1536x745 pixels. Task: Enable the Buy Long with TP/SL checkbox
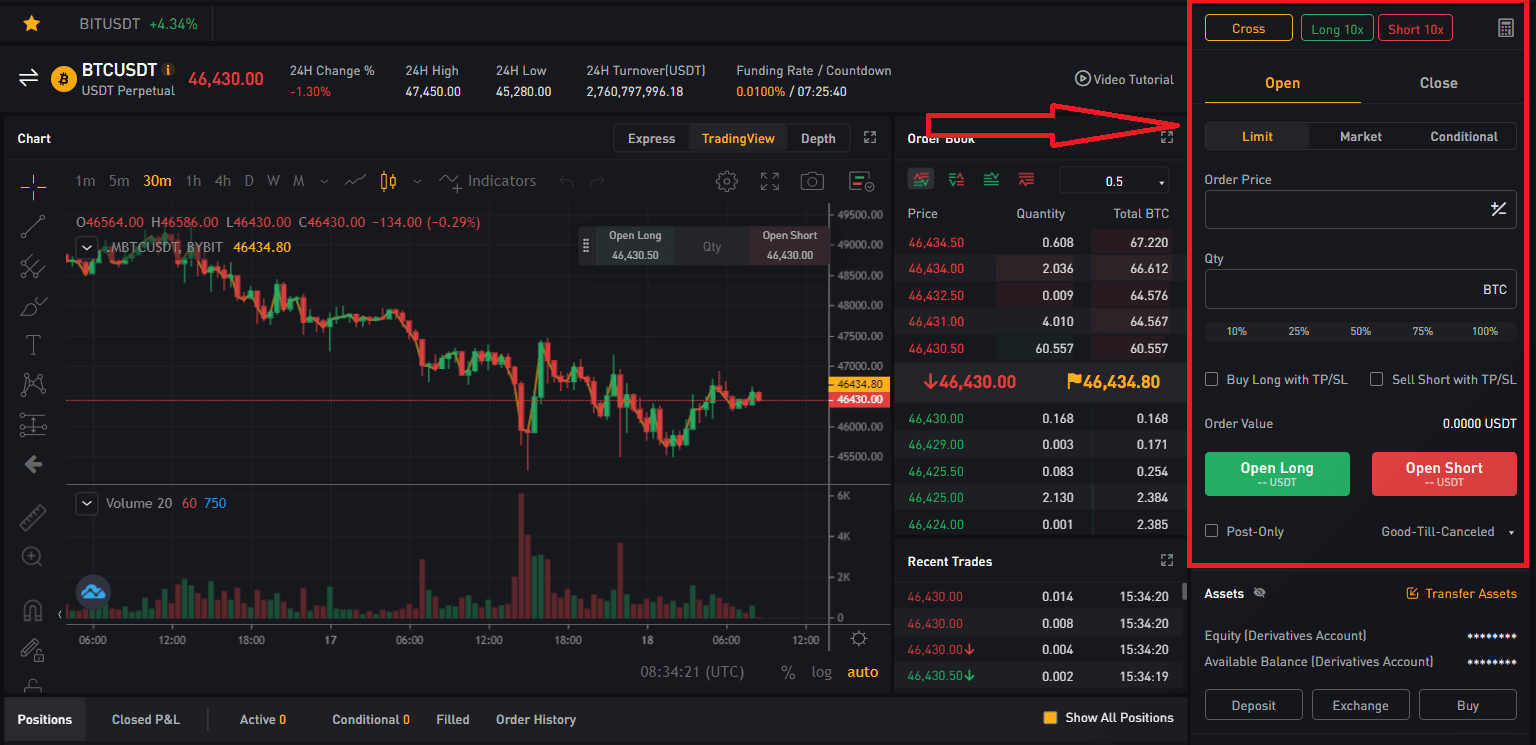point(1211,379)
